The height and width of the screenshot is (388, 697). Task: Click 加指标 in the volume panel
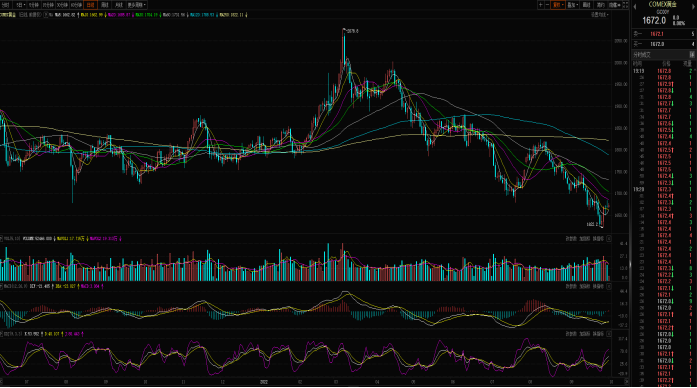point(584,239)
